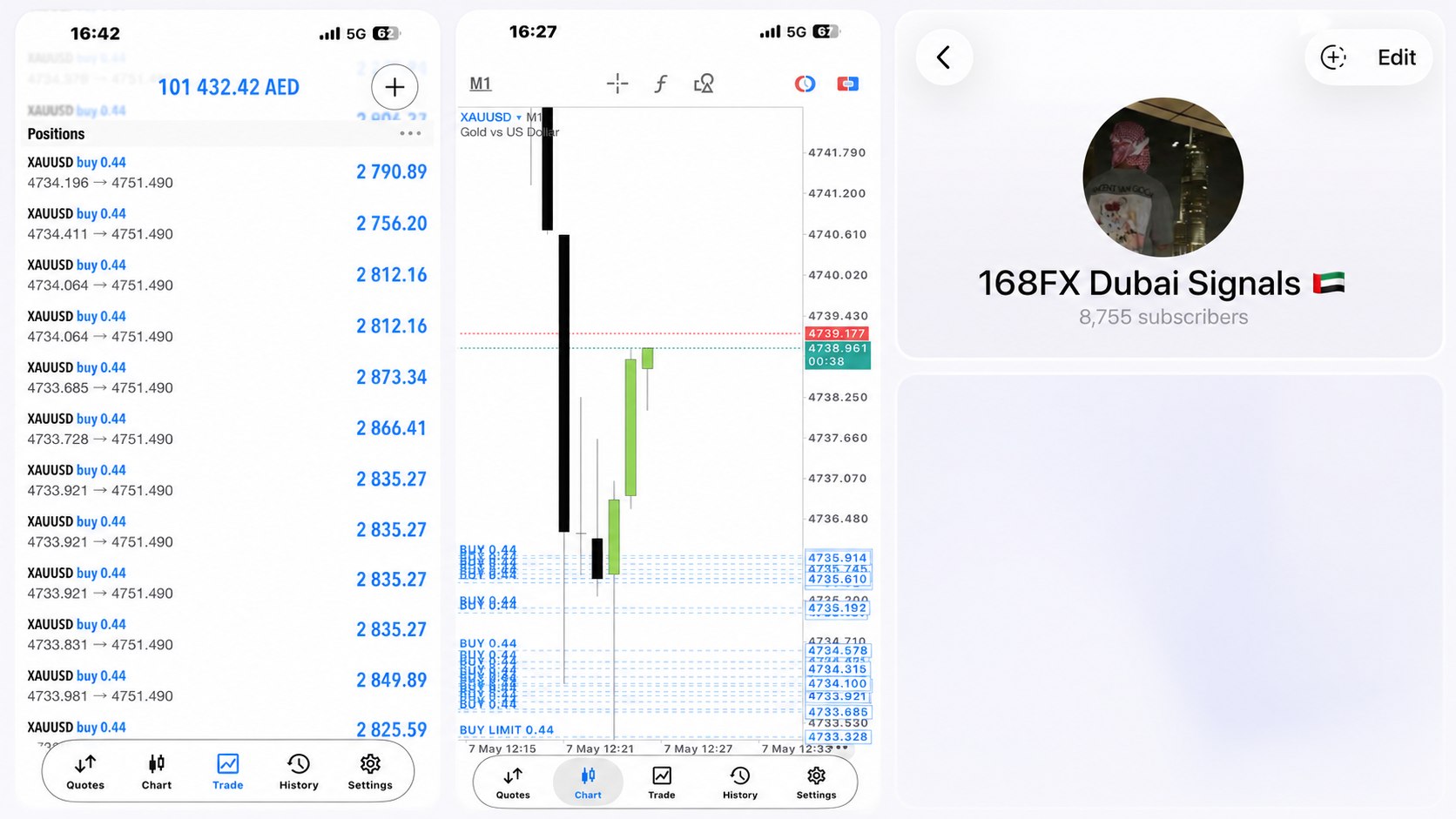Tap the red-blue chat bubble icon
Viewport: 1456px width, 819px height.
point(847,84)
